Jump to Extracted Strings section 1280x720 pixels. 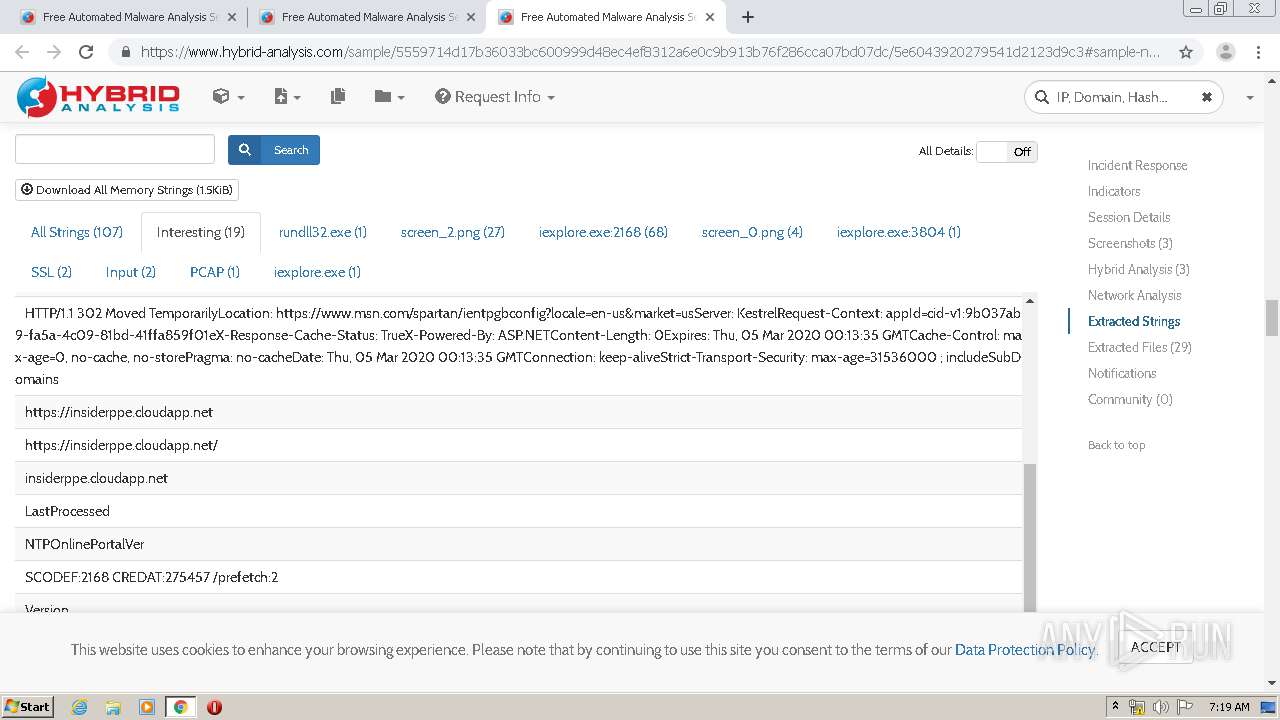(1134, 321)
